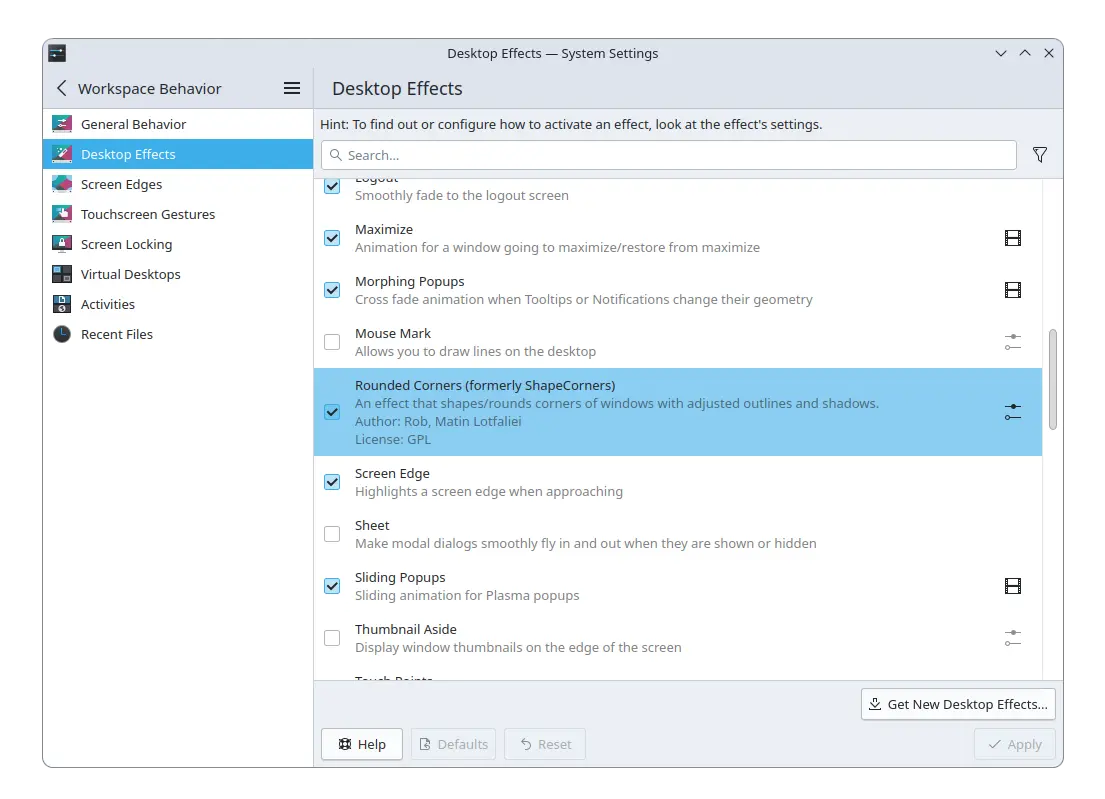Click Get New Desktop Effects button
The width and height of the screenshot is (1105, 799).
tap(958, 704)
